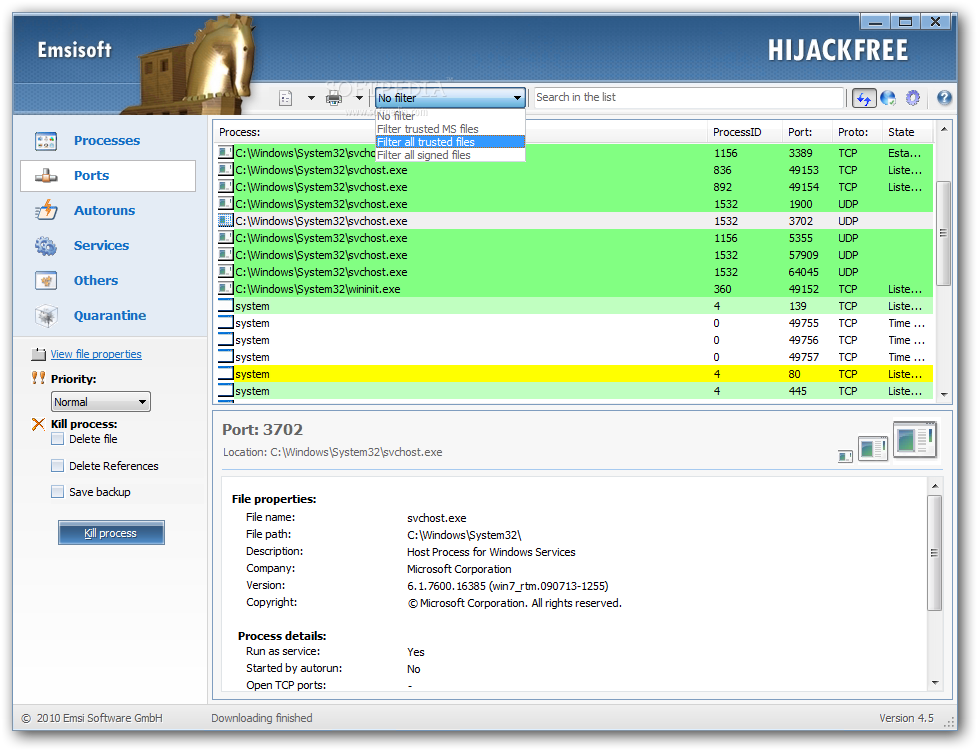Sort by the Proto: column header
978x751 pixels.
click(856, 132)
